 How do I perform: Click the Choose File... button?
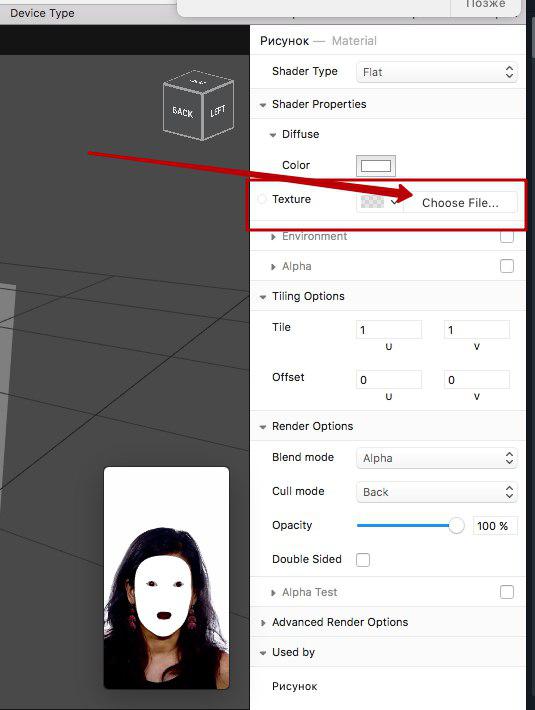click(x=460, y=202)
